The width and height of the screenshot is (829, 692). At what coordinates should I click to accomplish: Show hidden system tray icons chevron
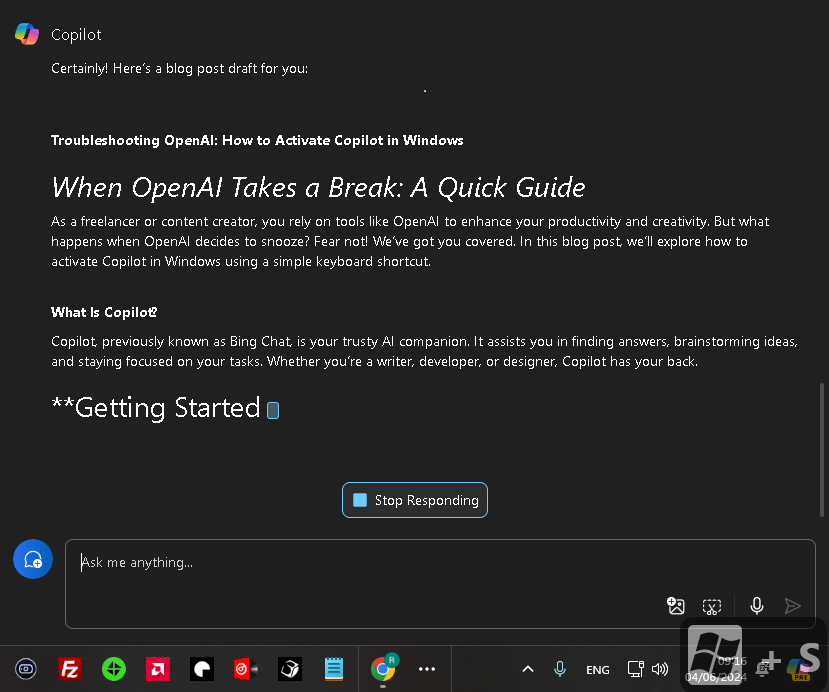528,669
